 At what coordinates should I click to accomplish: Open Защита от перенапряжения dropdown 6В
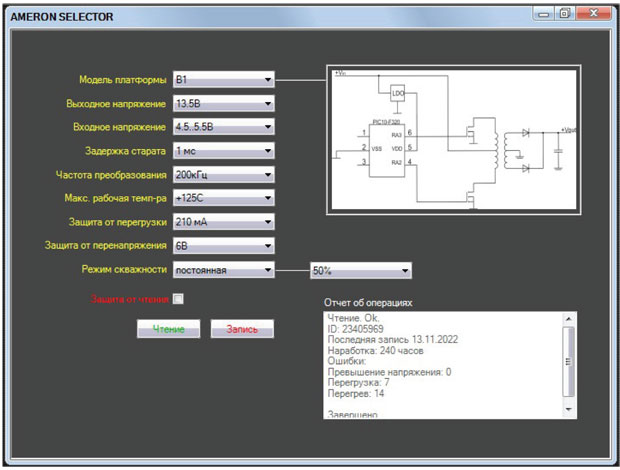tap(223, 245)
